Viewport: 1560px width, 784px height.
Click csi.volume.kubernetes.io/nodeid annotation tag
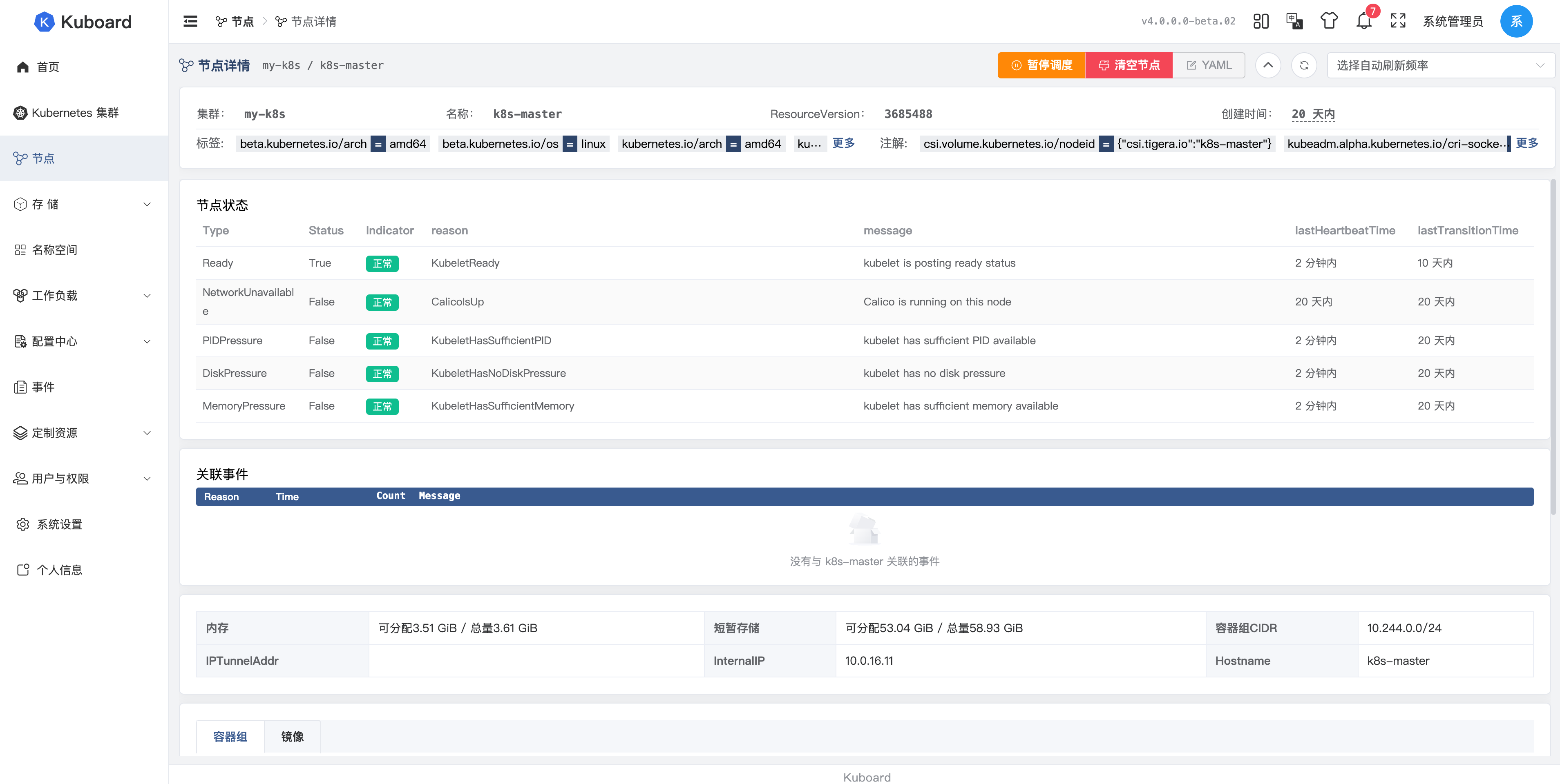tap(1097, 143)
